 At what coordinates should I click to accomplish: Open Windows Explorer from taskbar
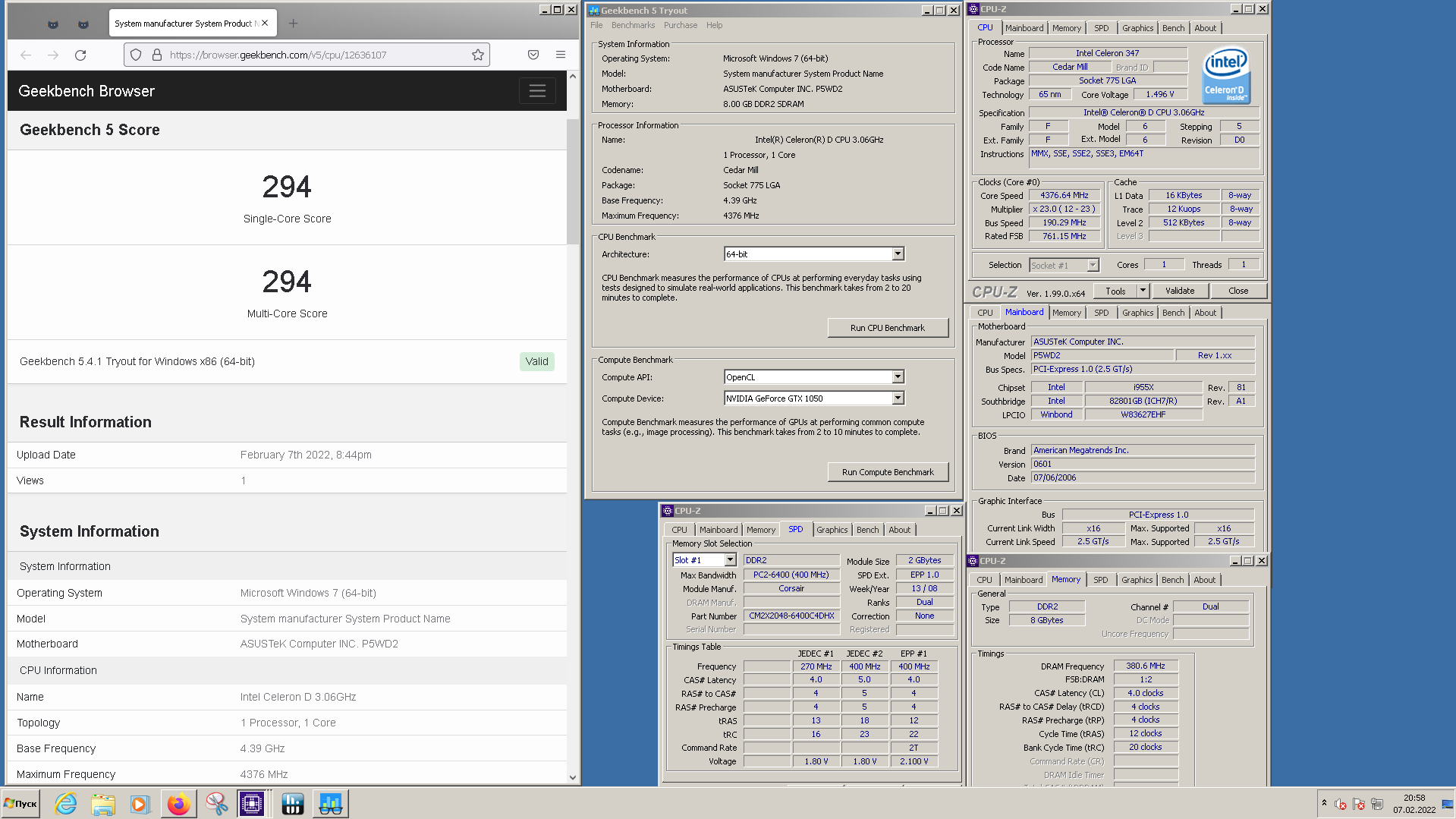pyautogui.click(x=103, y=804)
